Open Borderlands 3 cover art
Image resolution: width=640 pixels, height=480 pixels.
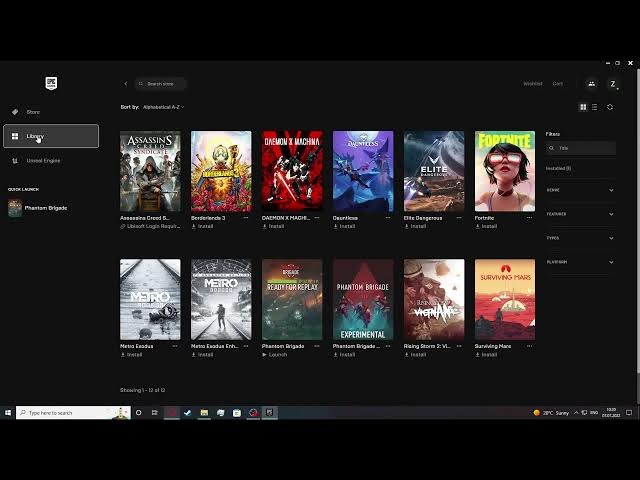(x=221, y=171)
